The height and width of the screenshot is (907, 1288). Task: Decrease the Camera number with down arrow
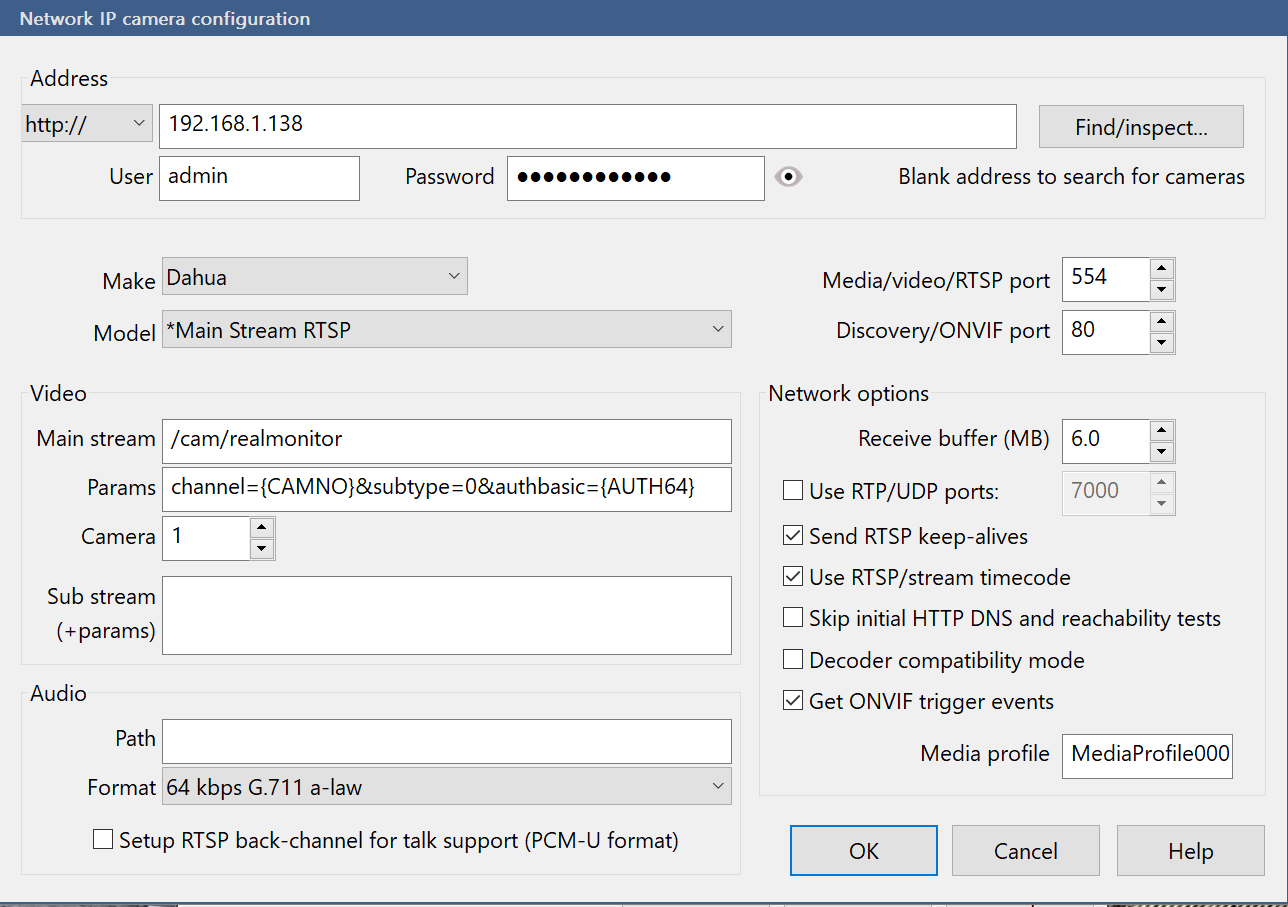[262, 549]
